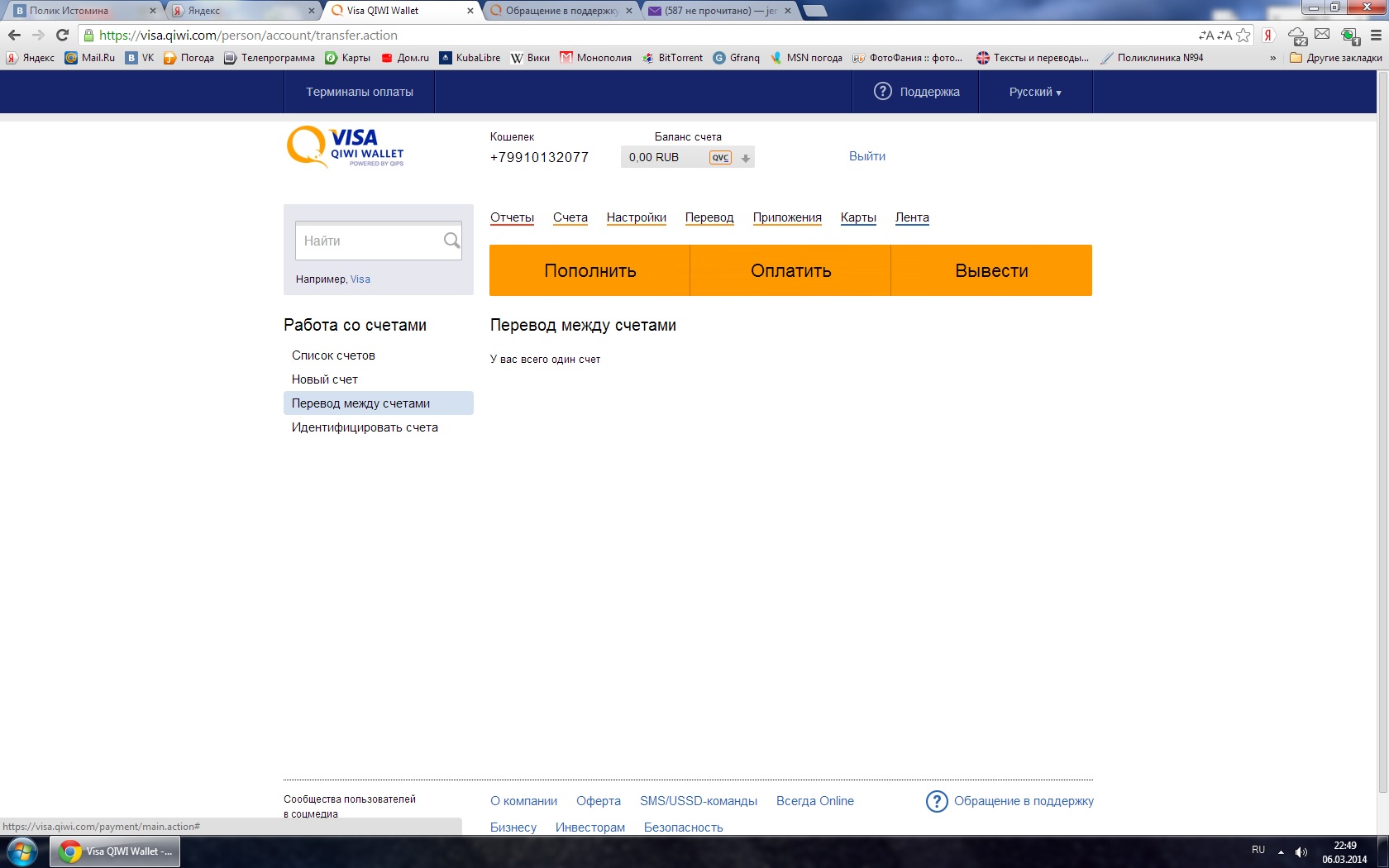
Task: Open the Телепрограмма bookmark
Action: [270, 58]
